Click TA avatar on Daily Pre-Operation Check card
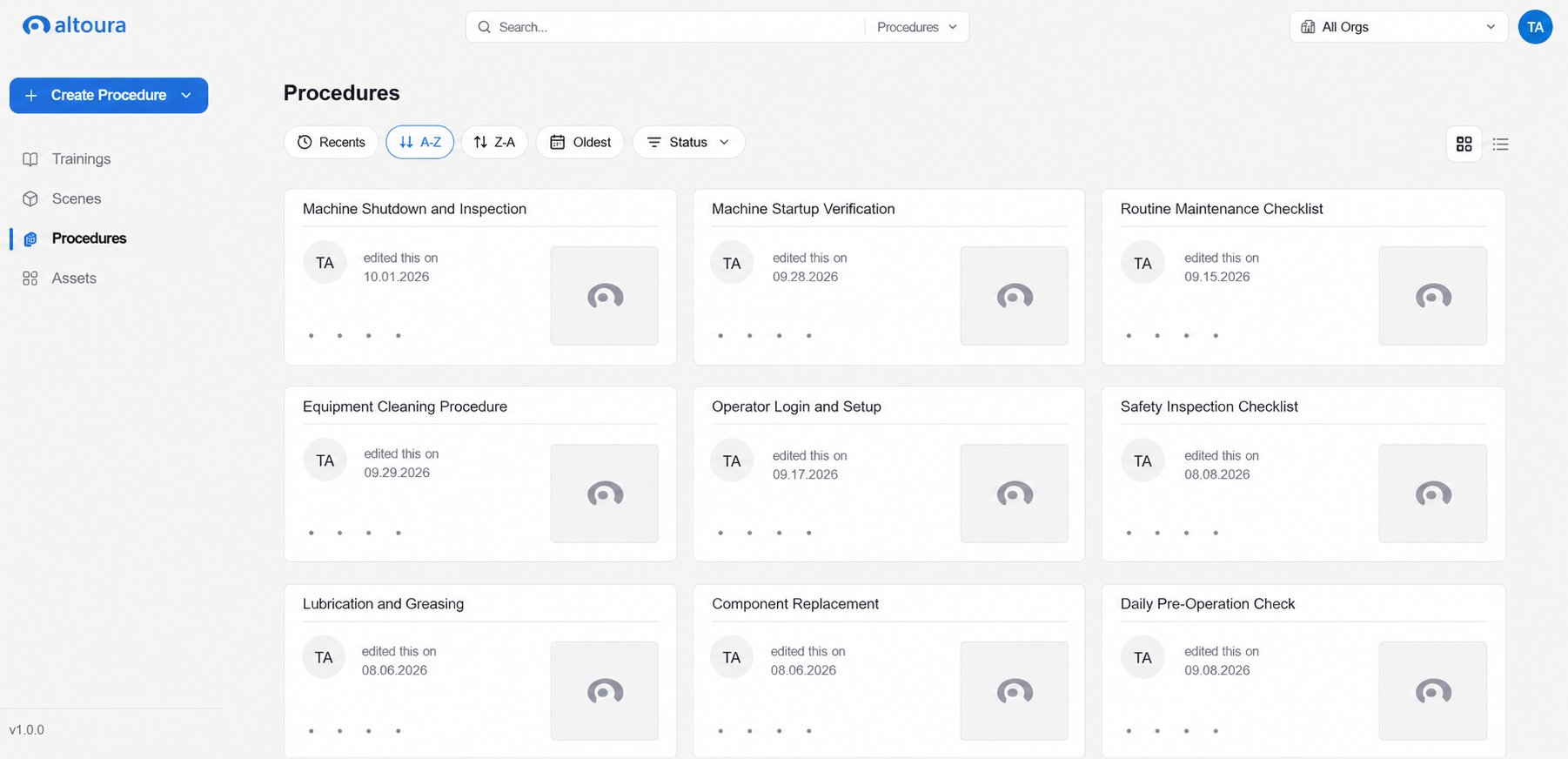 coord(1142,657)
